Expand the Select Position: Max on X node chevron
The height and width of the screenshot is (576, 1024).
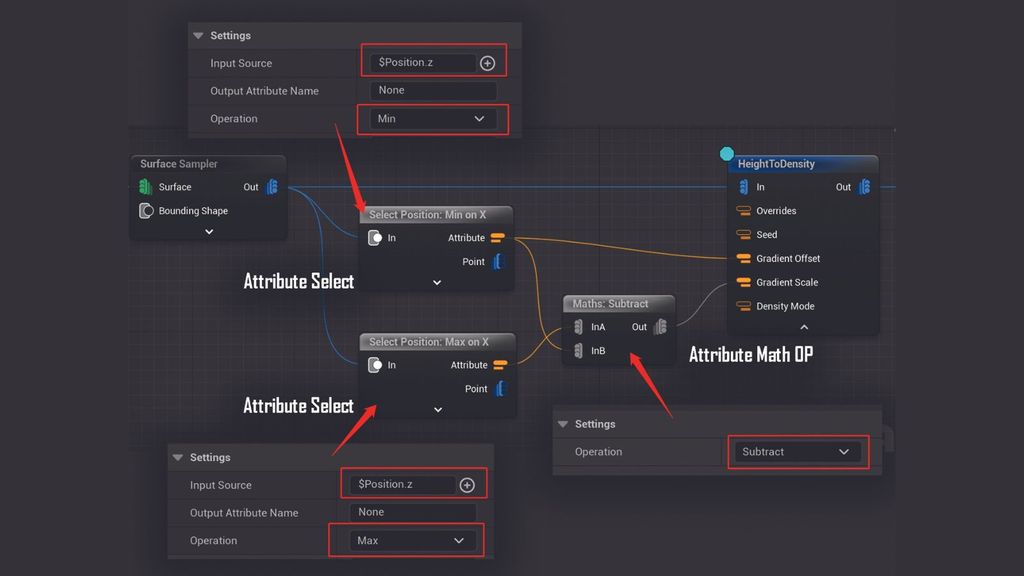pos(437,409)
